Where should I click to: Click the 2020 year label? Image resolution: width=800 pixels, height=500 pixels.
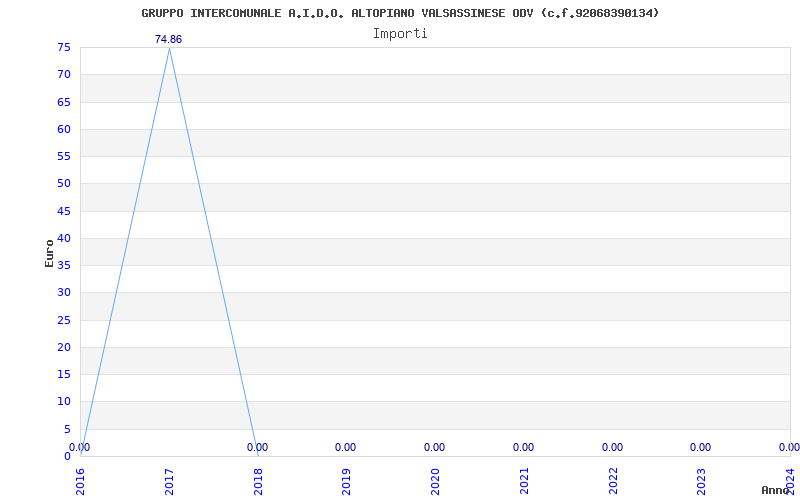[435, 482]
